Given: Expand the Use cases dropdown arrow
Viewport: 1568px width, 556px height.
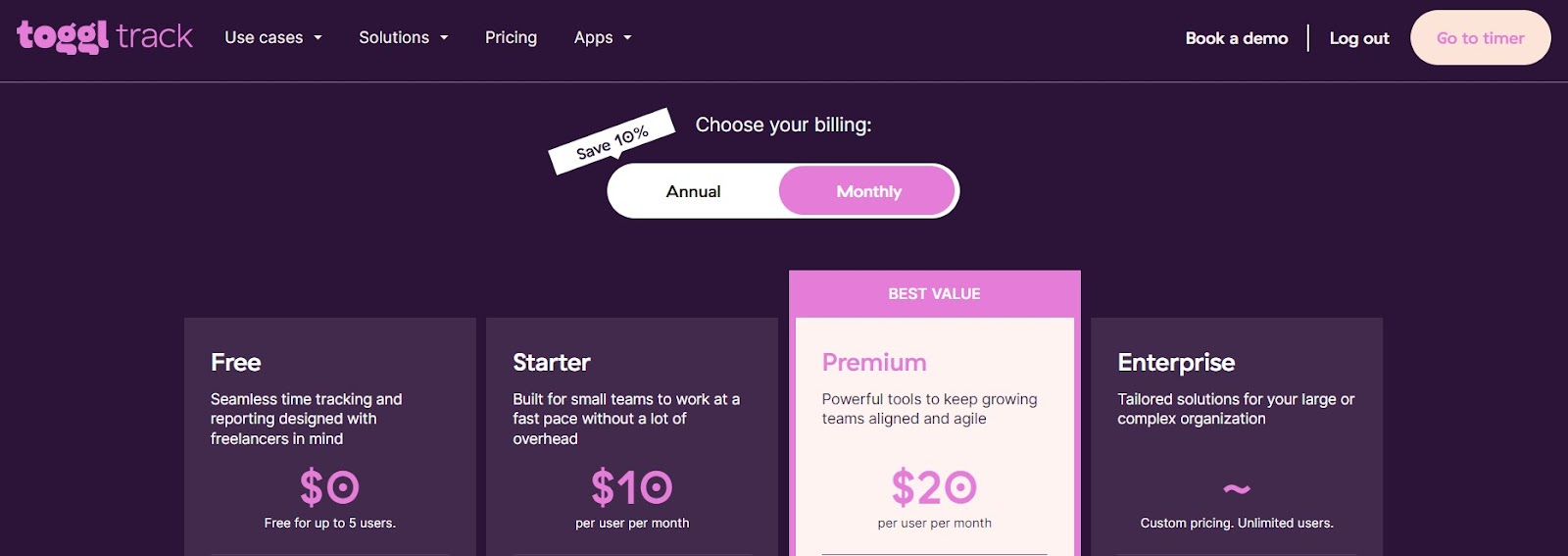Looking at the screenshot, I should tap(318, 38).
